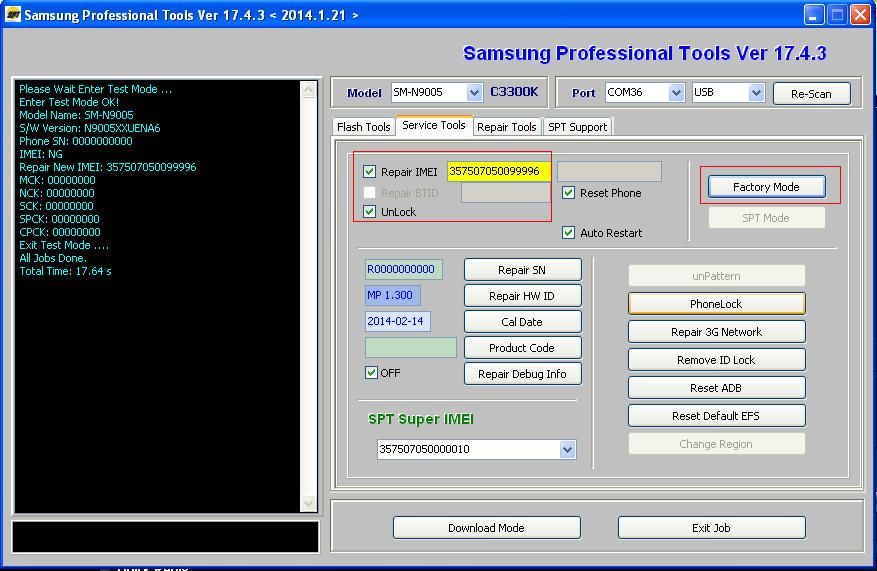Image resolution: width=877 pixels, height=571 pixels.
Task: Uncheck the OFF checkbox
Action: coord(371,372)
